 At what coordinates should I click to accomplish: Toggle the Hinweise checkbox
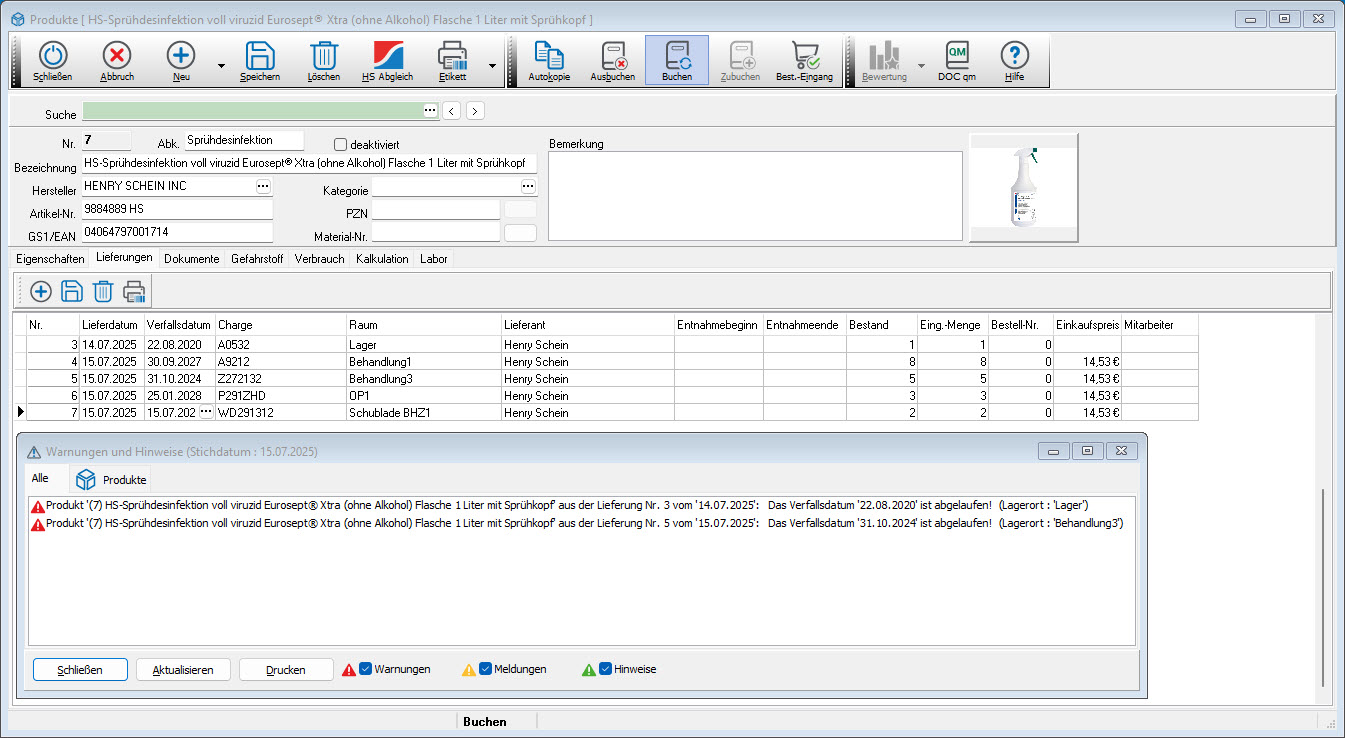(x=605, y=669)
